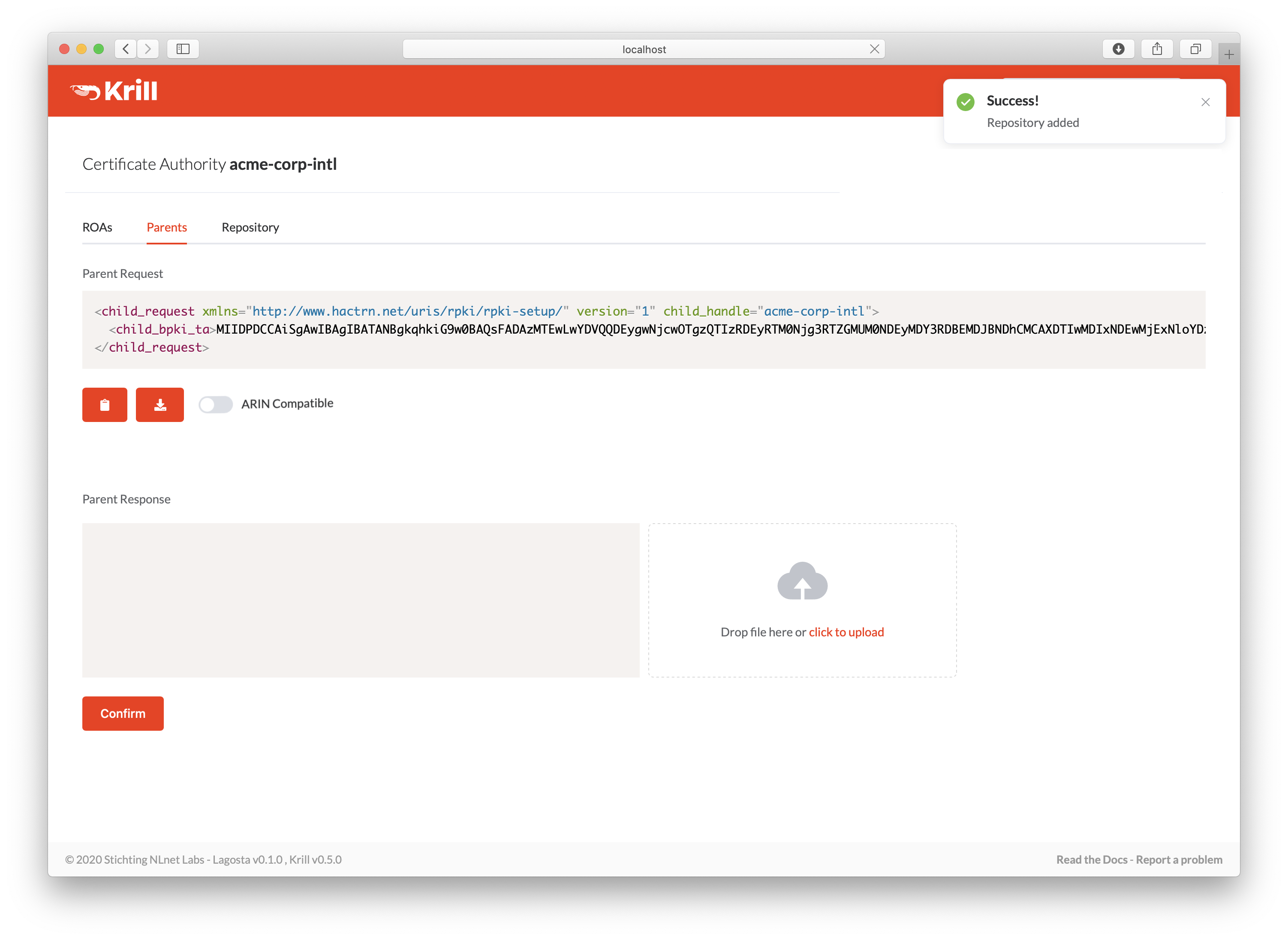Click the localhost address bar

click(644, 49)
